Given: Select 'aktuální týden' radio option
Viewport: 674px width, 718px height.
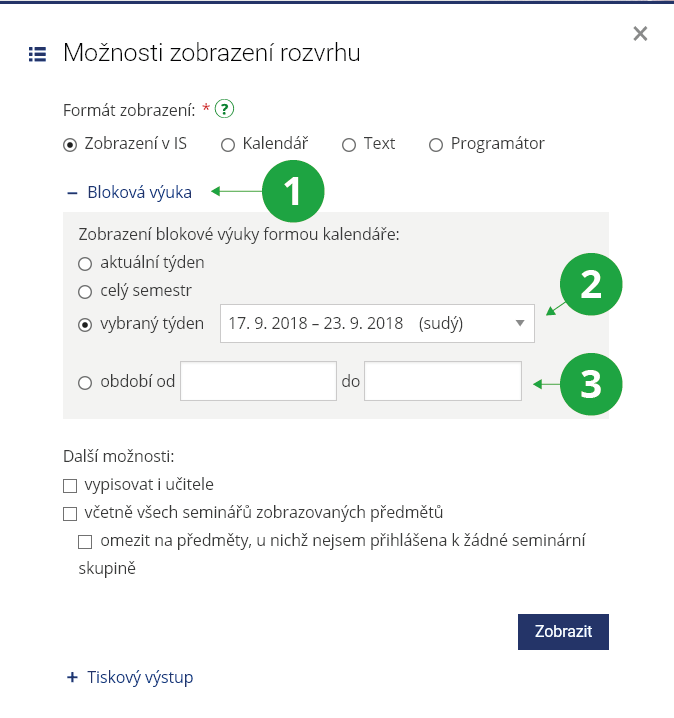Looking at the screenshot, I should click(84, 264).
